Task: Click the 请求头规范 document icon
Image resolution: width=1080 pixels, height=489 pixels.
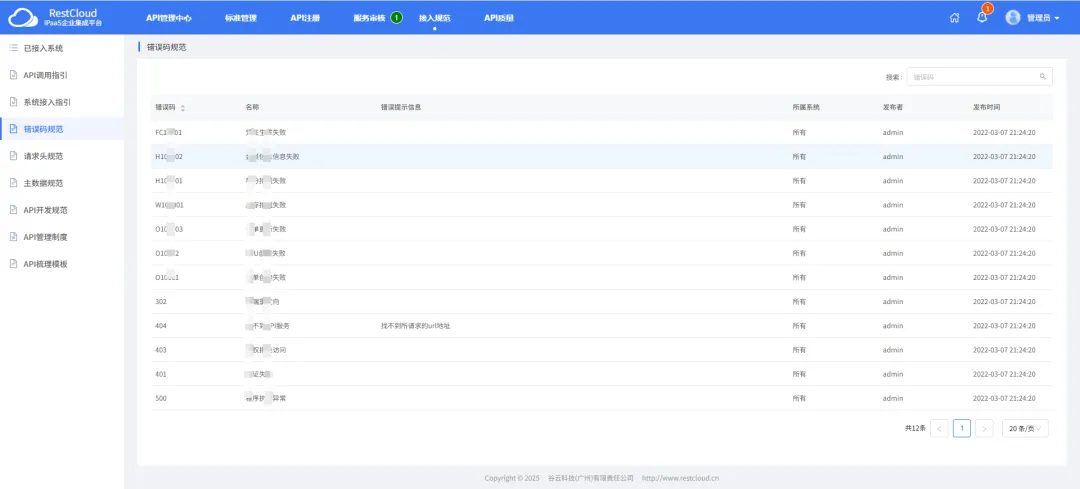Action: (12, 156)
